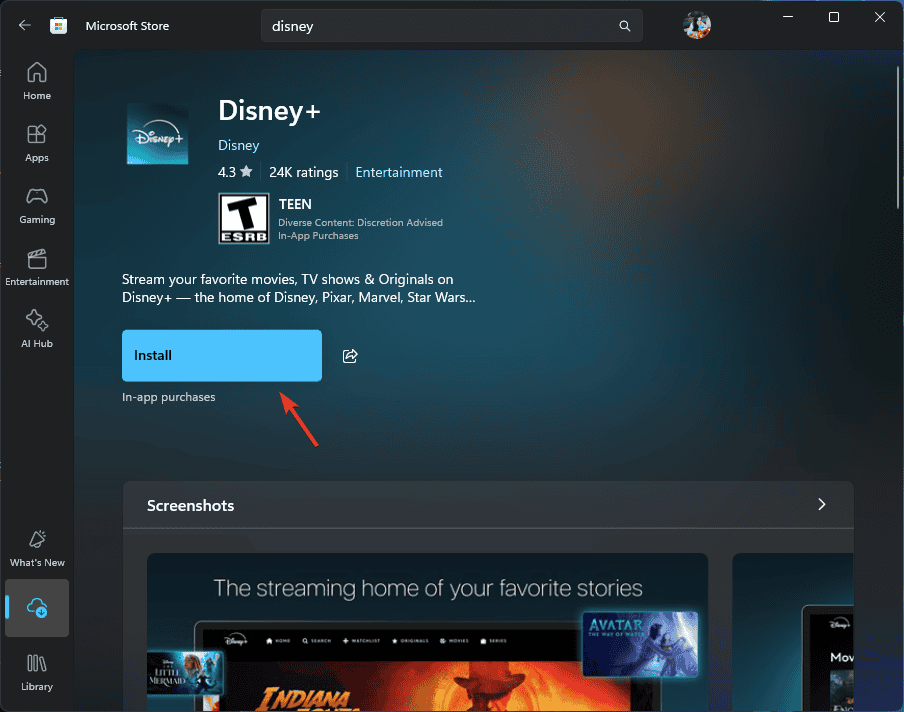
Task: Open the Entertainment category link
Action: pos(398,171)
